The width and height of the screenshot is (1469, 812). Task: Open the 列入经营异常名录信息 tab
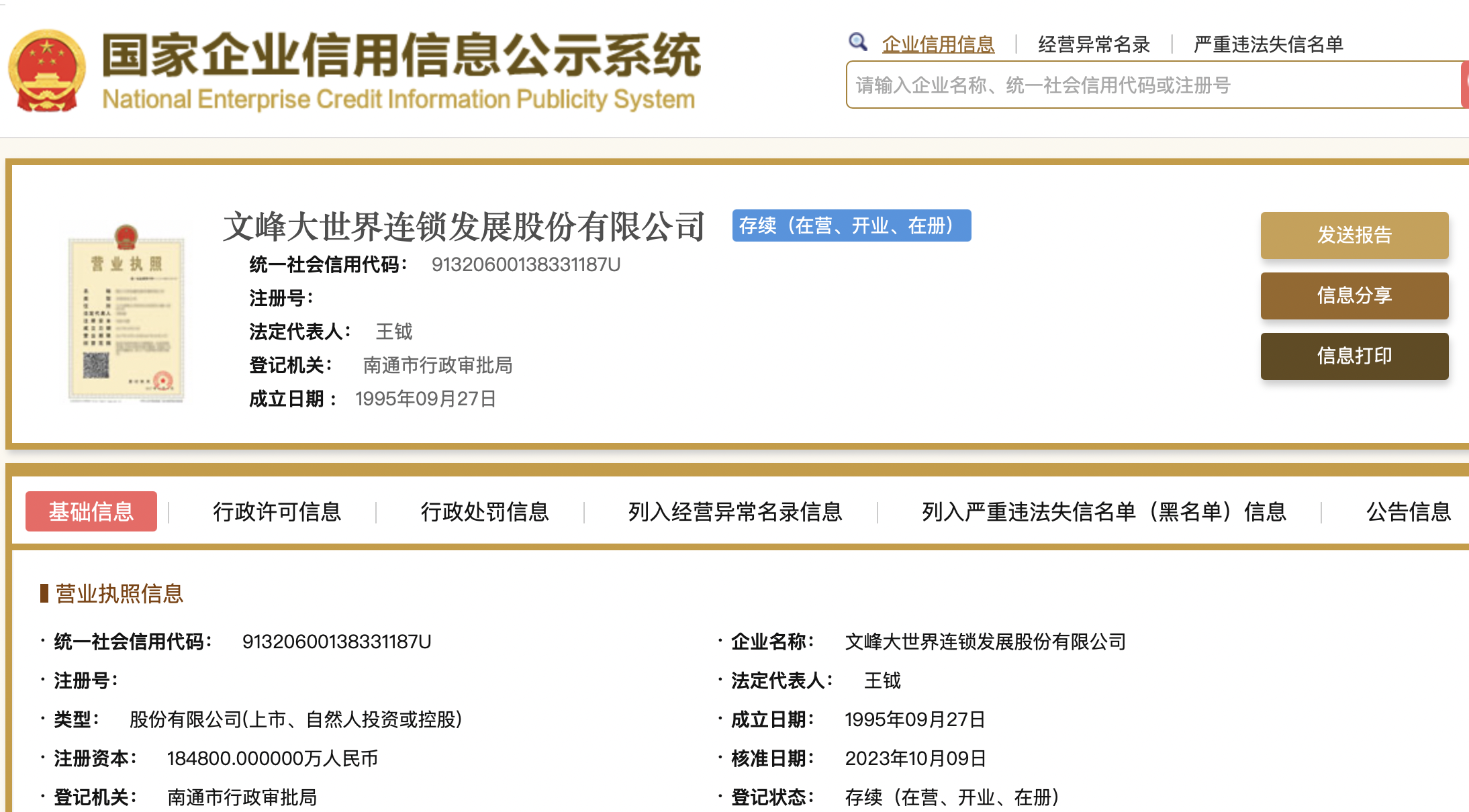735,512
